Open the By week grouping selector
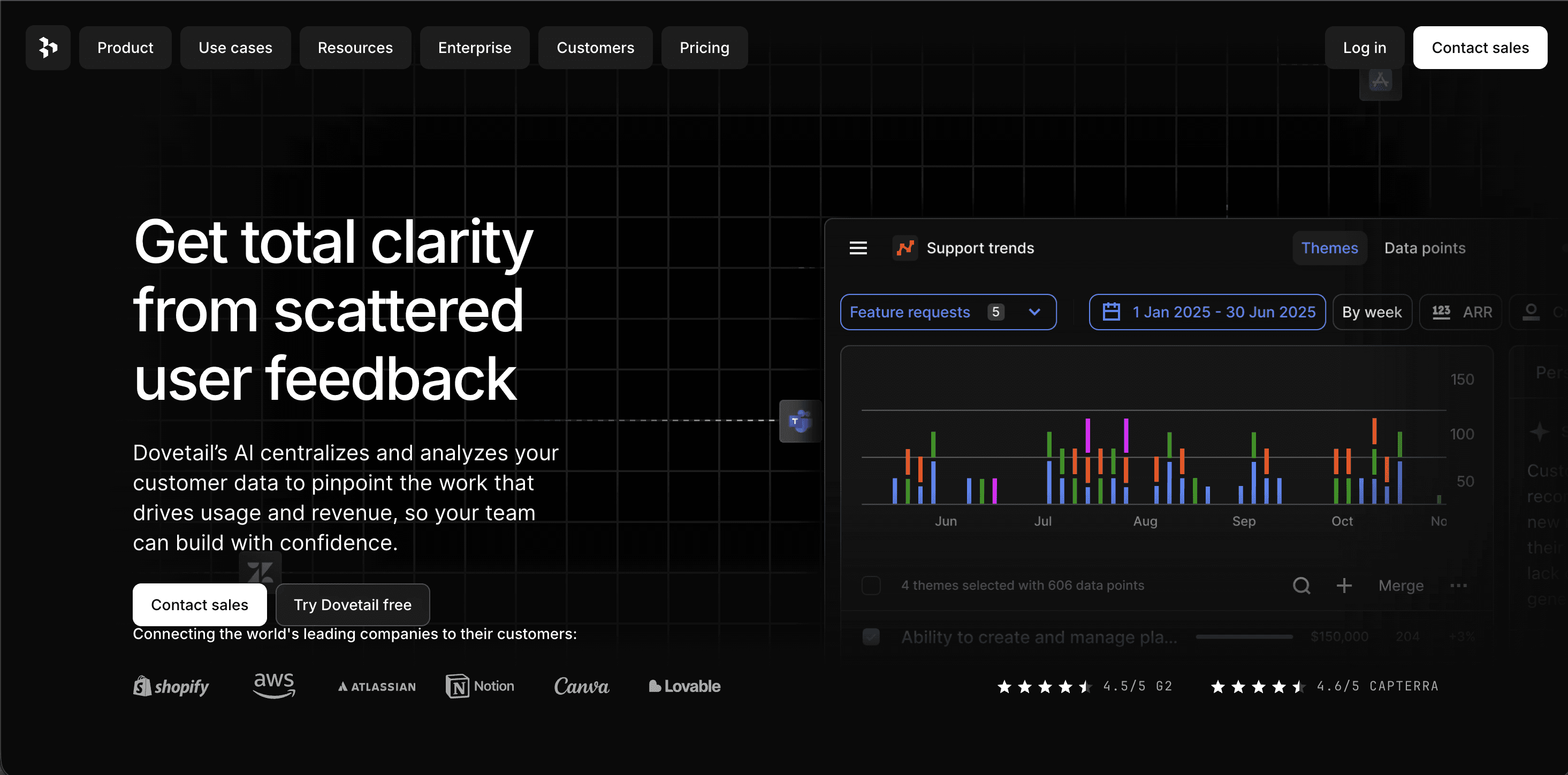This screenshot has height=775, width=1568. click(1372, 311)
